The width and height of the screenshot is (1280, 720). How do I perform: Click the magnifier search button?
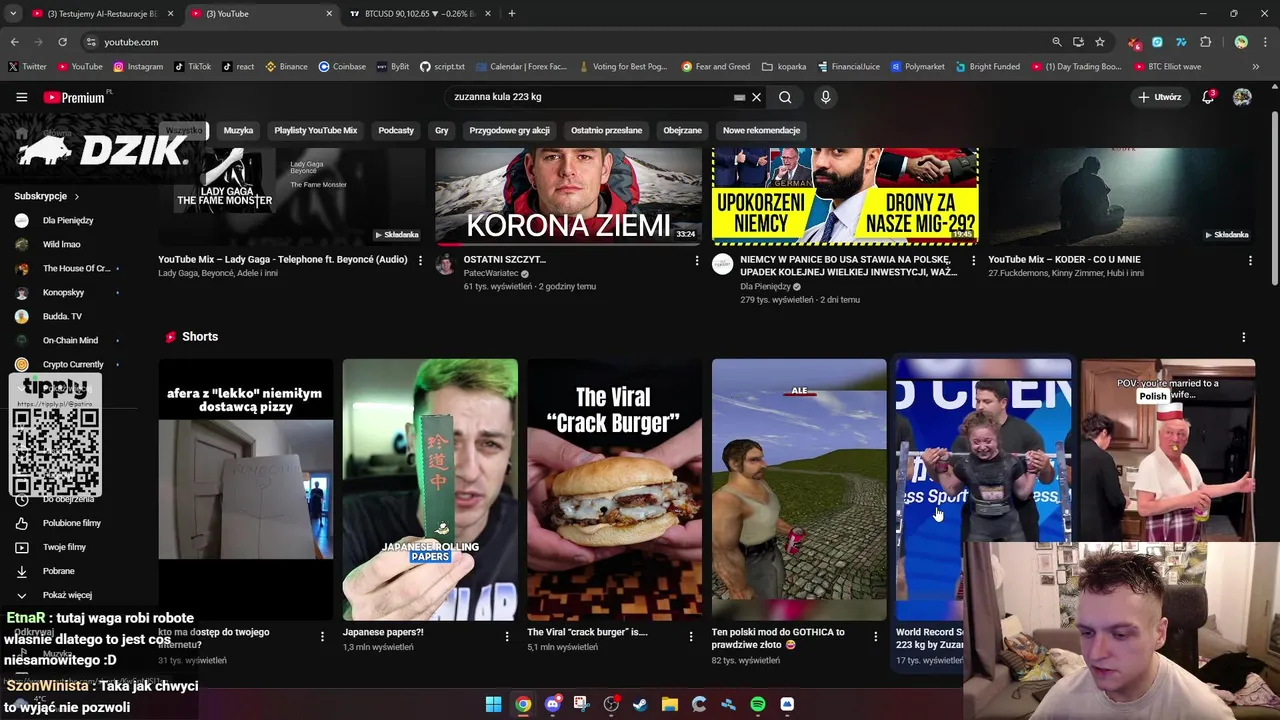pos(785,97)
